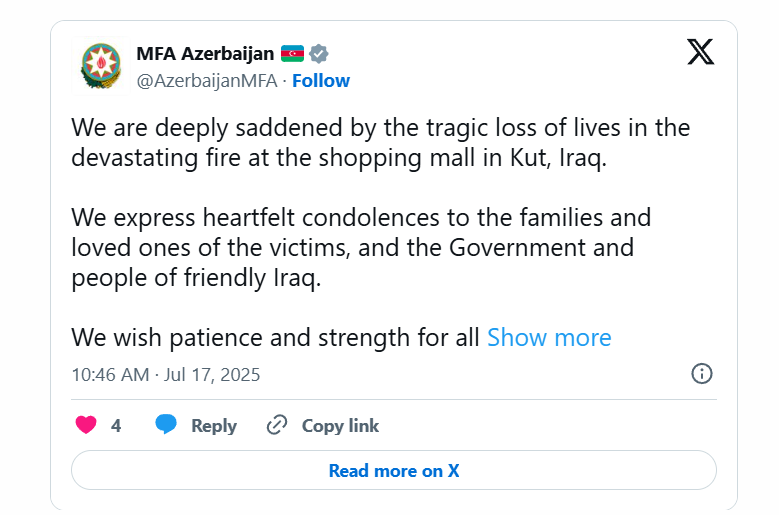Image resolution: width=779 pixels, height=515 pixels.
Task: Open the MFA Azerbaijan display name
Action: pyautogui.click(x=205, y=54)
